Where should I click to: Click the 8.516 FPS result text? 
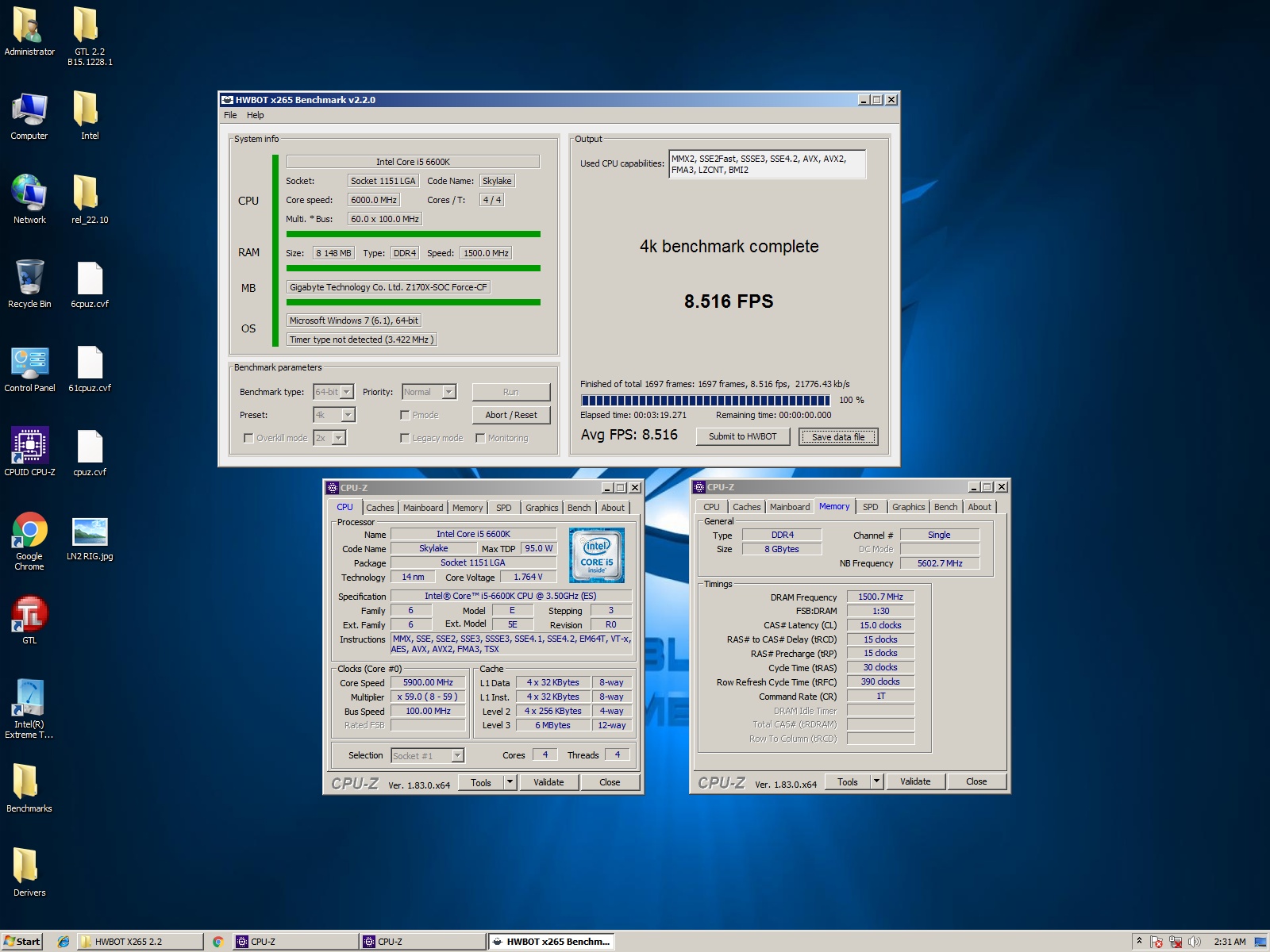tap(729, 301)
